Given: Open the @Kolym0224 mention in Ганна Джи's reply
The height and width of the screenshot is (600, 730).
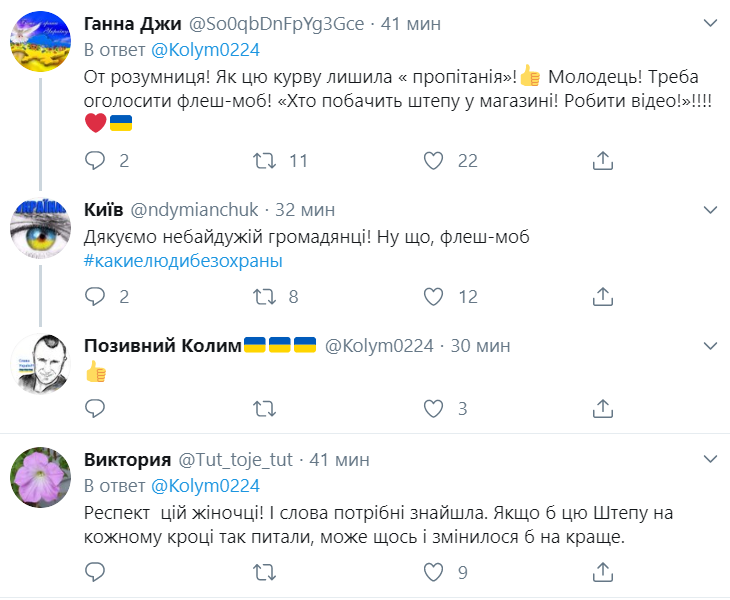Looking at the screenshot, I should [x=205, y=50].
